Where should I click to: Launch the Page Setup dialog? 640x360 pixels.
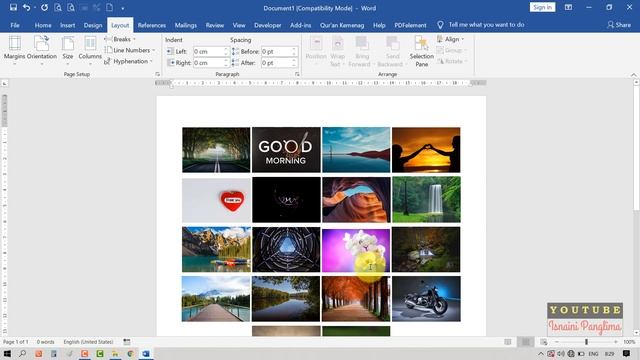pos(157,74)
